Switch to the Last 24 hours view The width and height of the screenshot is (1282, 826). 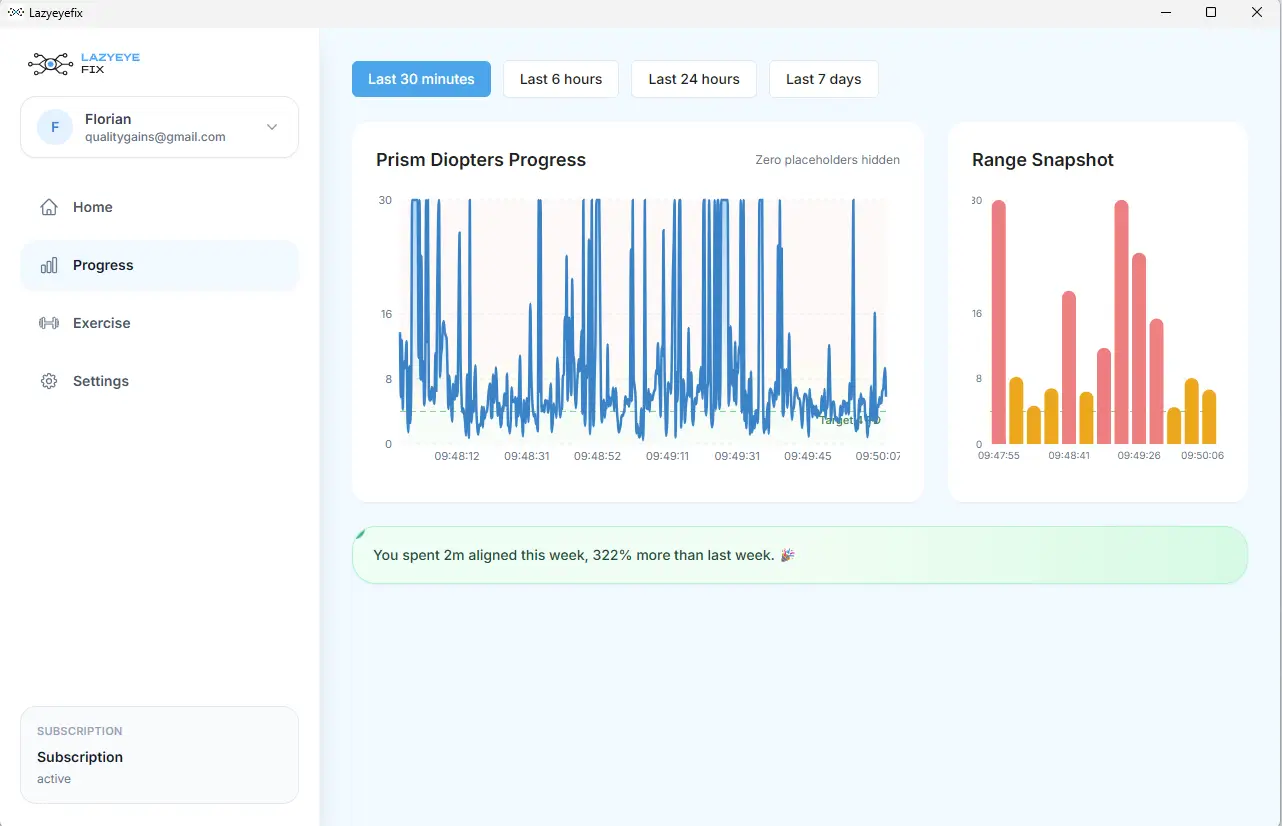tap(694, 79)
